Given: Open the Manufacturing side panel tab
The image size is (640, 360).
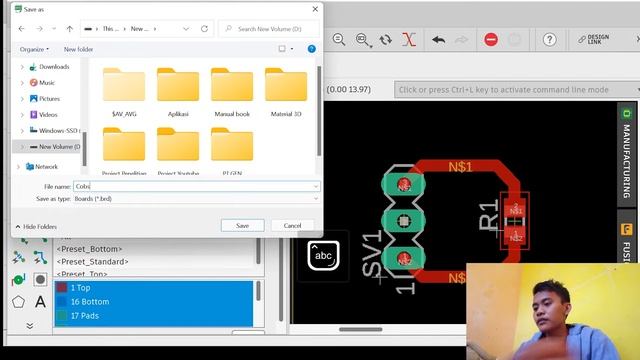Looking at the screenshot, I should [627, 154].
